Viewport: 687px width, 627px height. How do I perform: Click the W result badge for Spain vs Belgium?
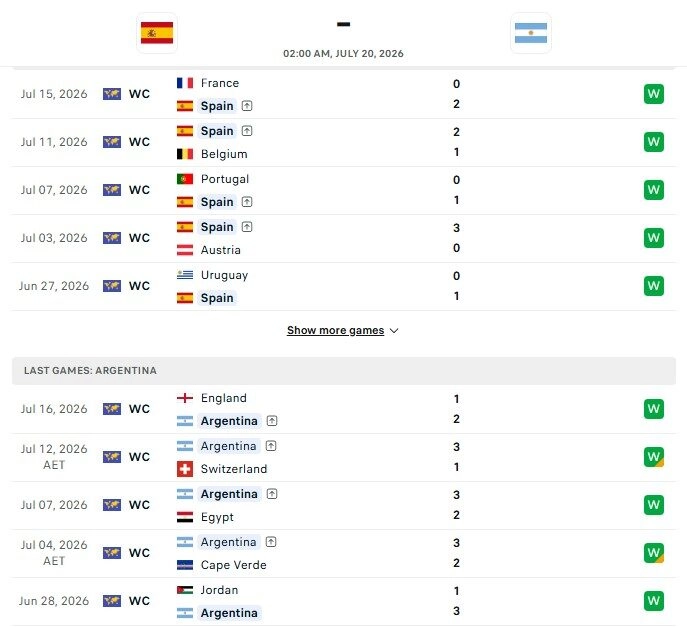point(653,142)
